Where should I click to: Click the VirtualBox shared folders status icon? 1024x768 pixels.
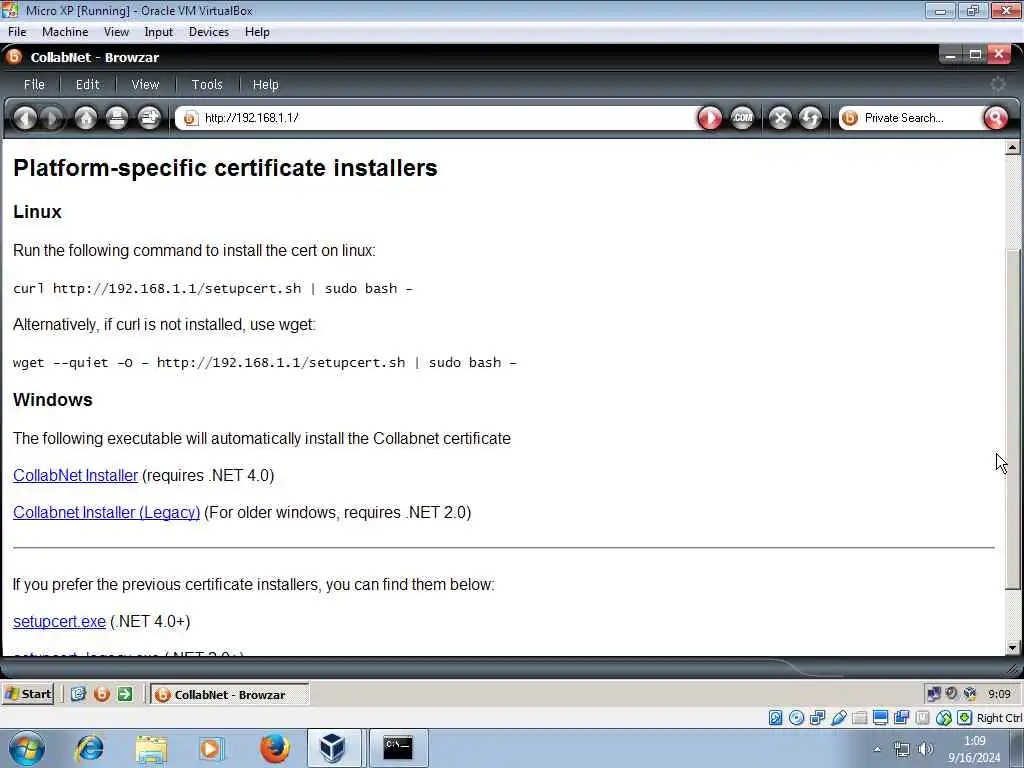click(859, 718)
